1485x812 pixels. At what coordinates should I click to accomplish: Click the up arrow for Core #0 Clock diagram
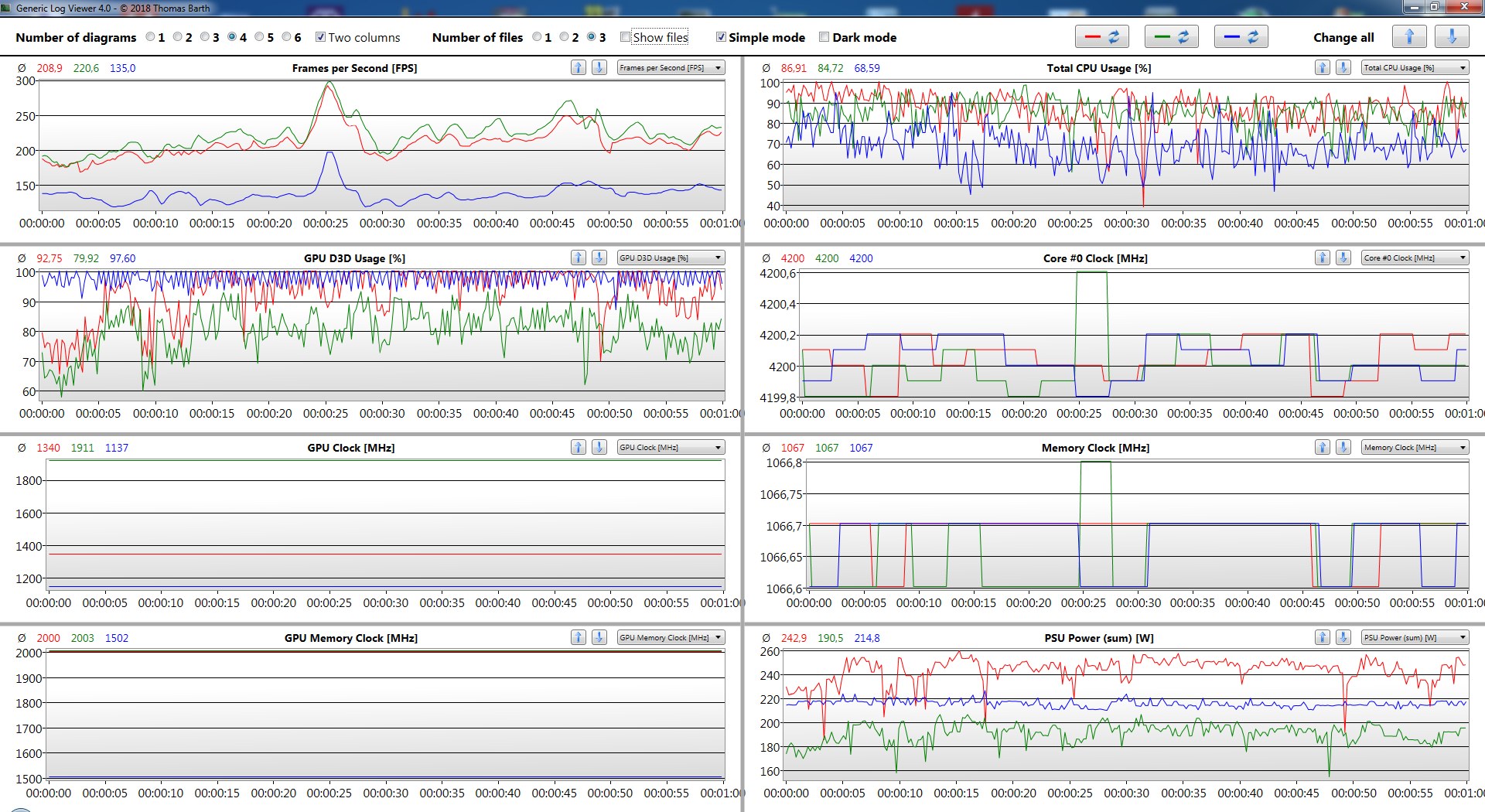point(1323,258)
